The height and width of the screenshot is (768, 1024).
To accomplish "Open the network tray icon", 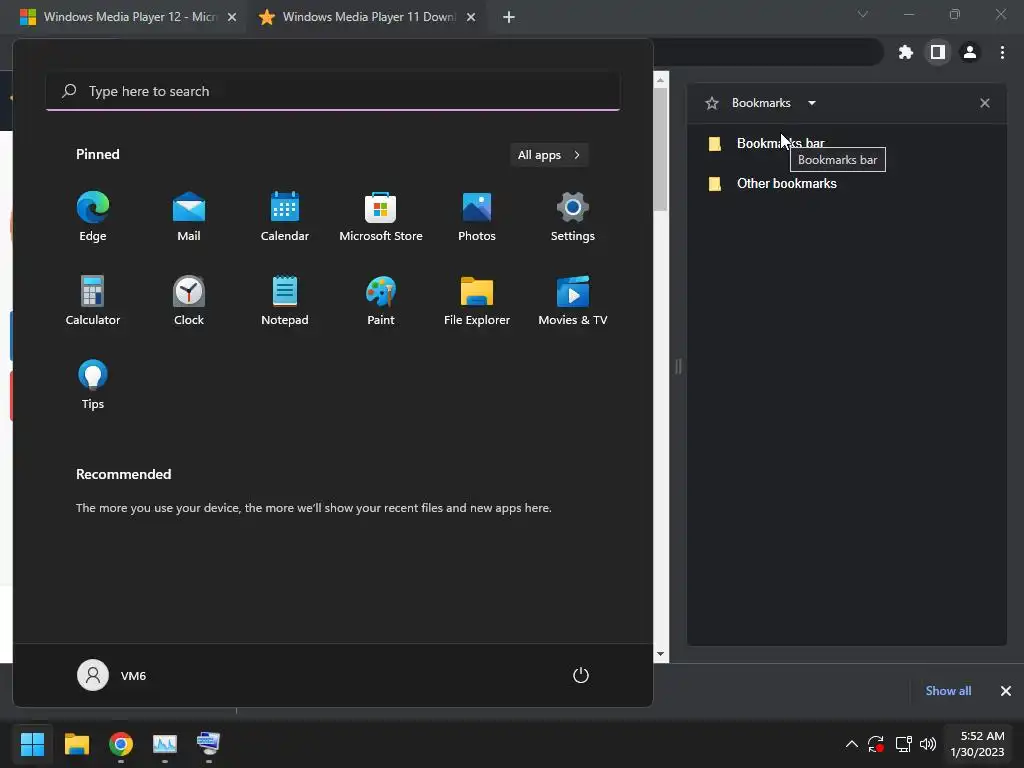I will pos(903,744).
